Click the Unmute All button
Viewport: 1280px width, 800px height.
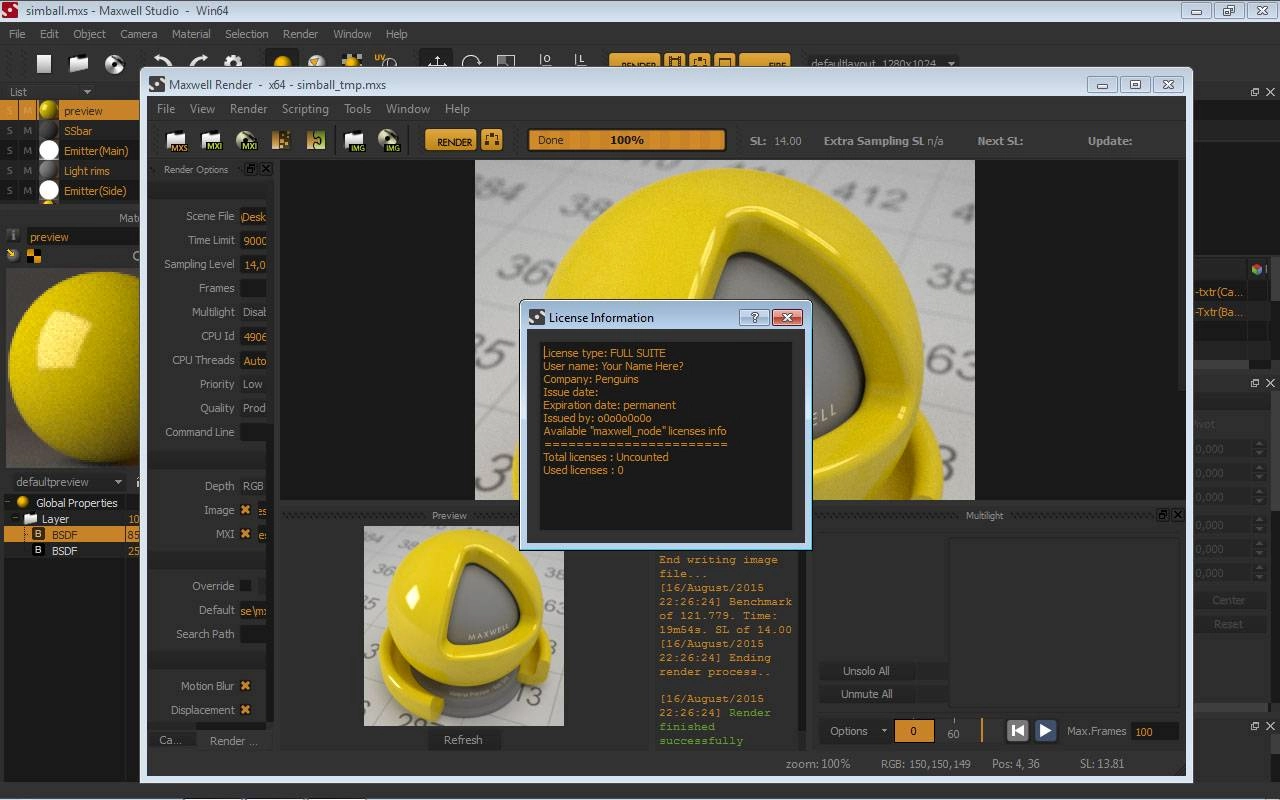click(x=866, y=694)
